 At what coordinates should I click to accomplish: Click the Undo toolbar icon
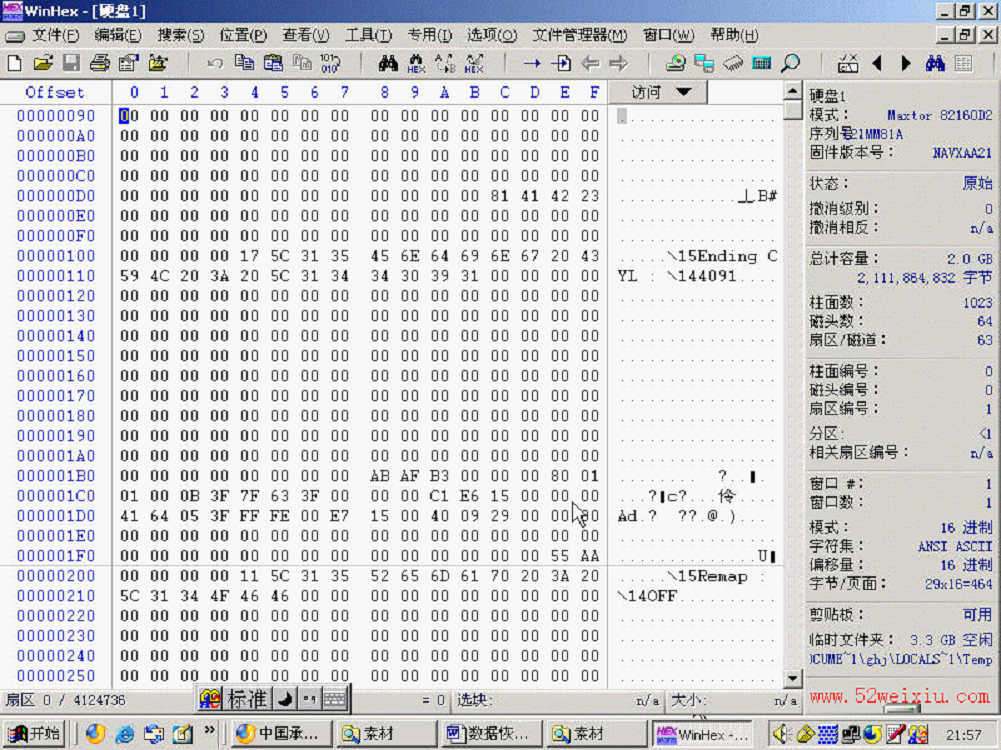[x=215, y=63]
